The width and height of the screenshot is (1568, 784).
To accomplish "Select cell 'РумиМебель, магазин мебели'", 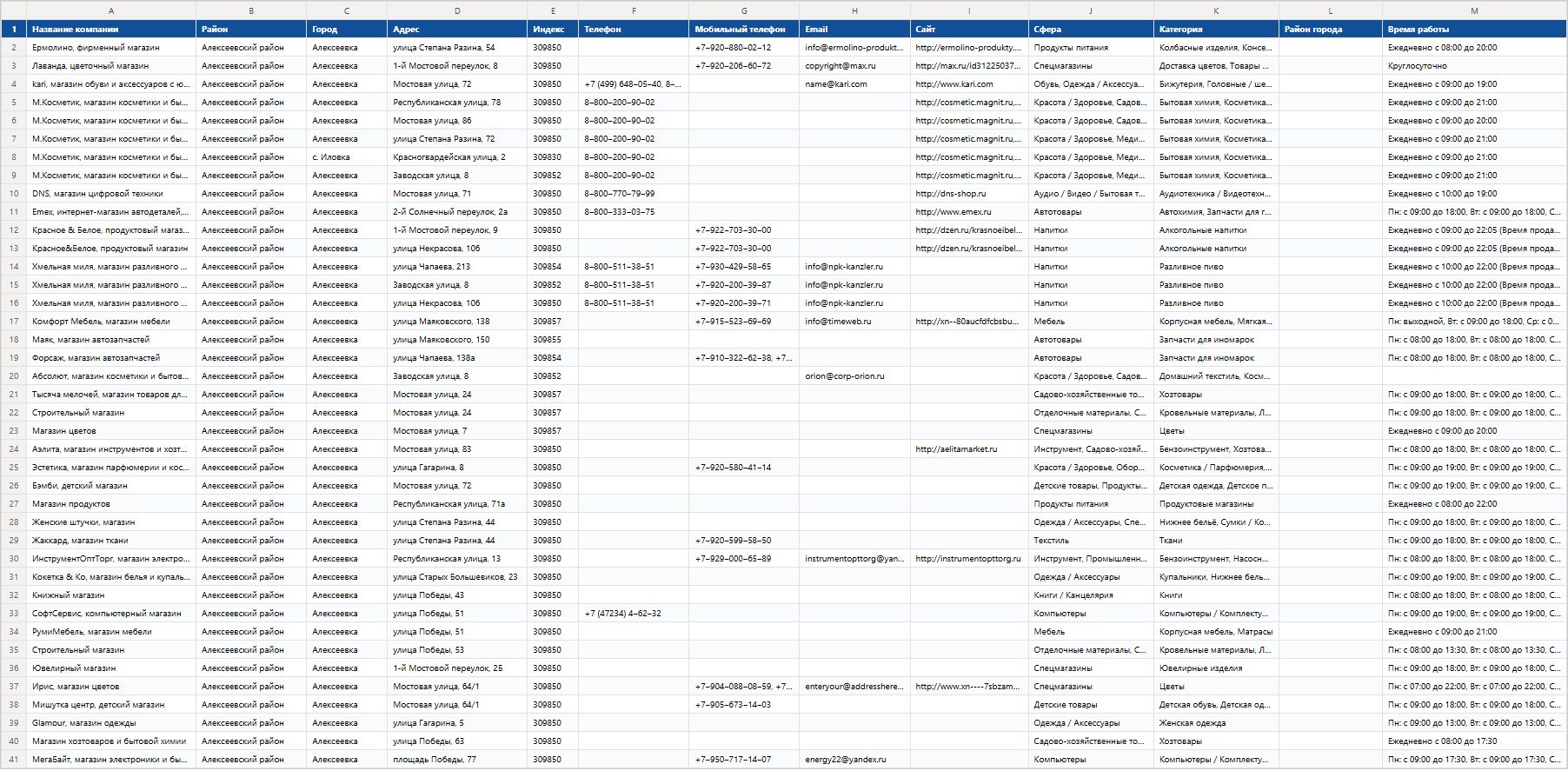I will [x=111, y=632].
